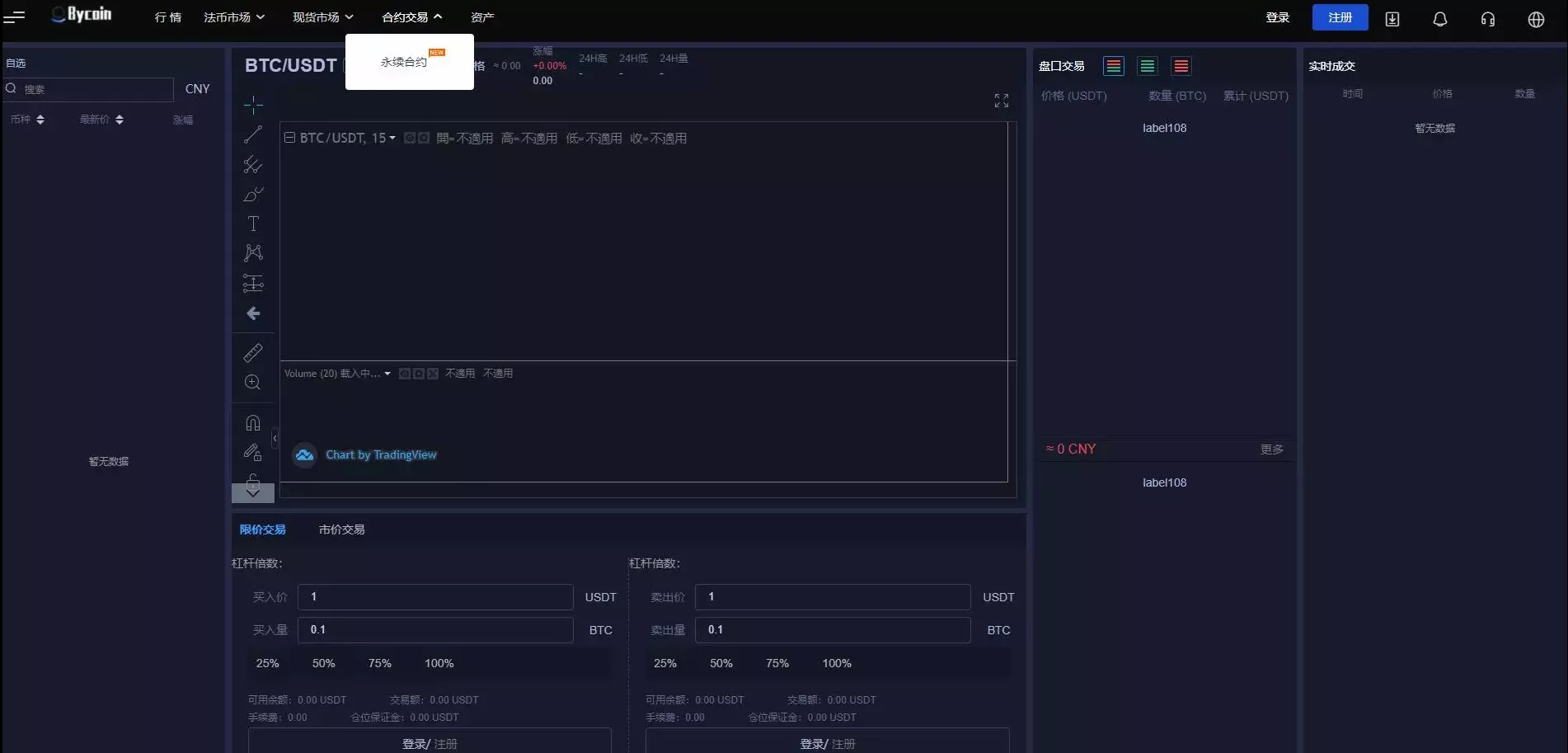The height and width of the screenshot is (753, 1568).
Task: Select the 永续合约 menu entry
Action: pos(403,60)
